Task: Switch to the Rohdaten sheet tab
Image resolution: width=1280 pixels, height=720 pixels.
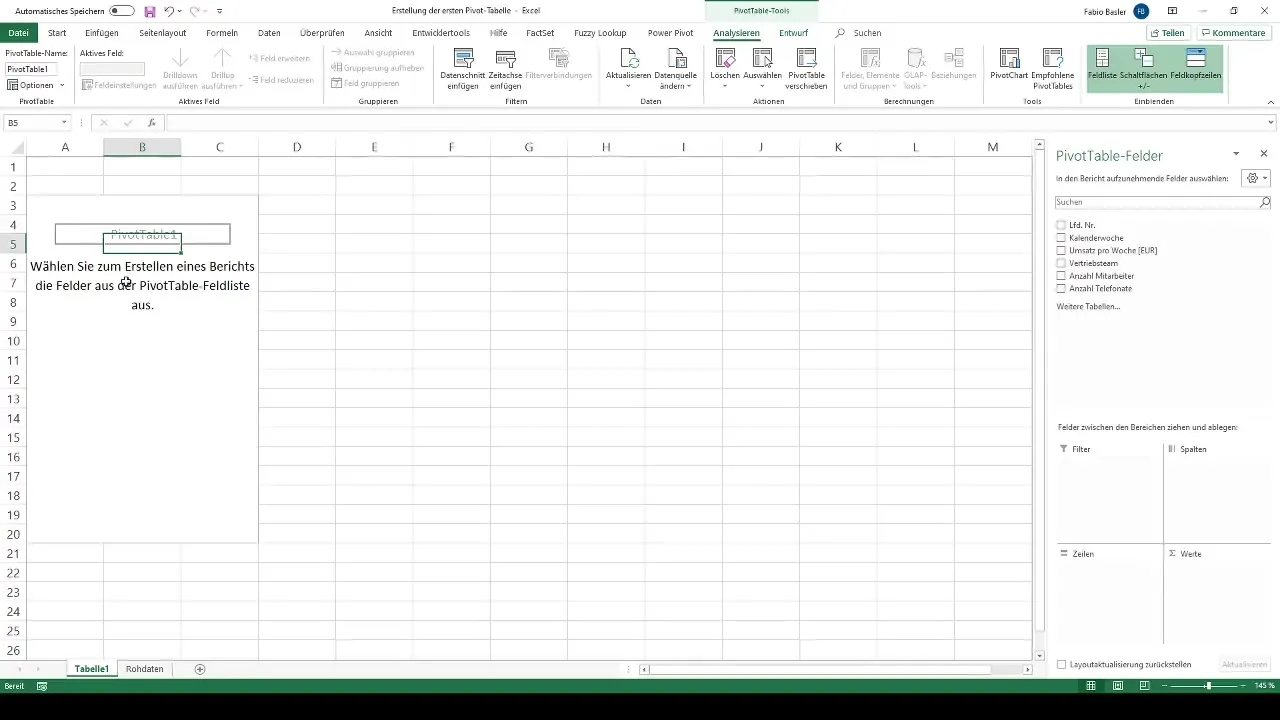Action: pos(145,669)
